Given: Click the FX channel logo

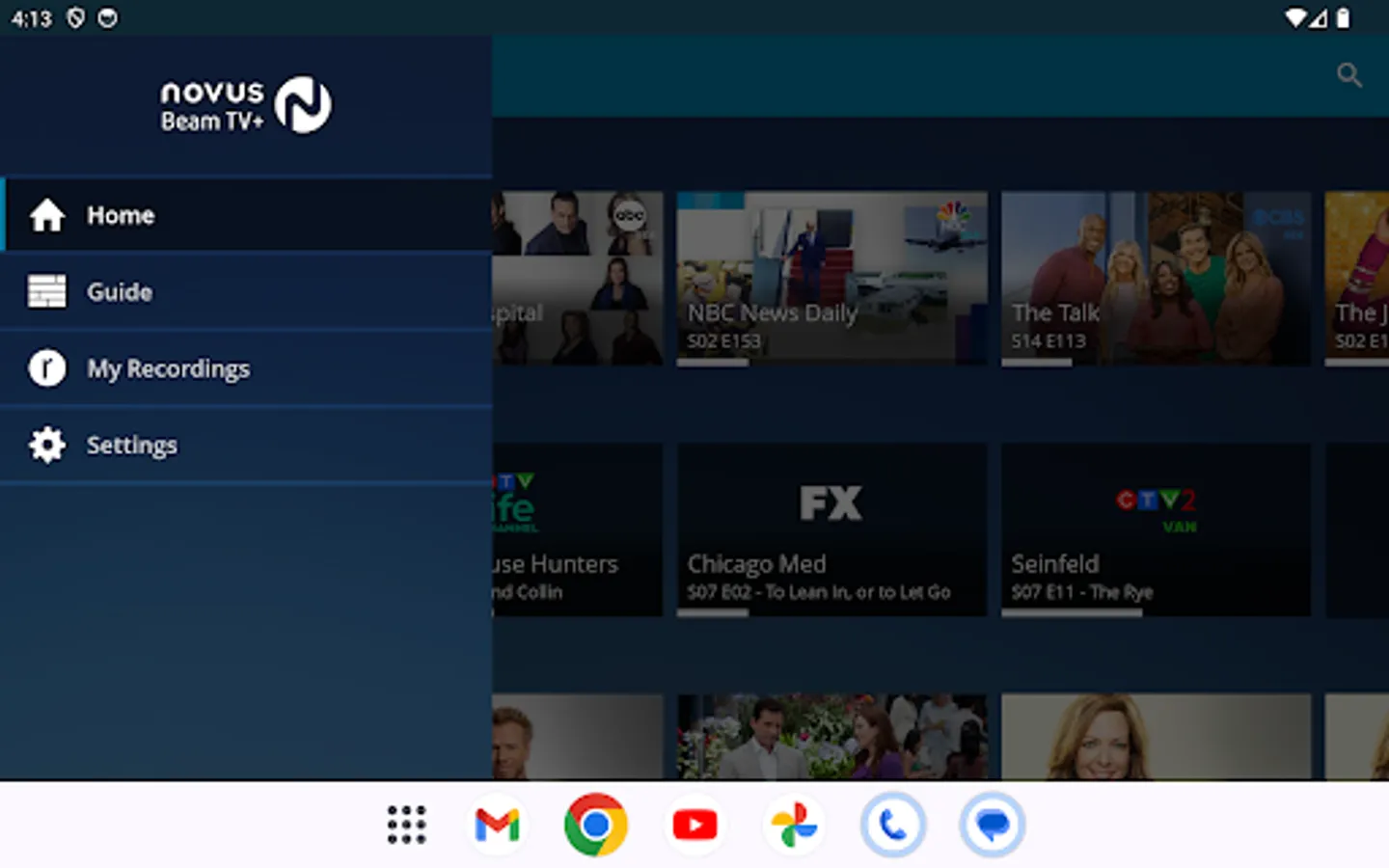Looking at the screenshot, I should tap(831, 503).
